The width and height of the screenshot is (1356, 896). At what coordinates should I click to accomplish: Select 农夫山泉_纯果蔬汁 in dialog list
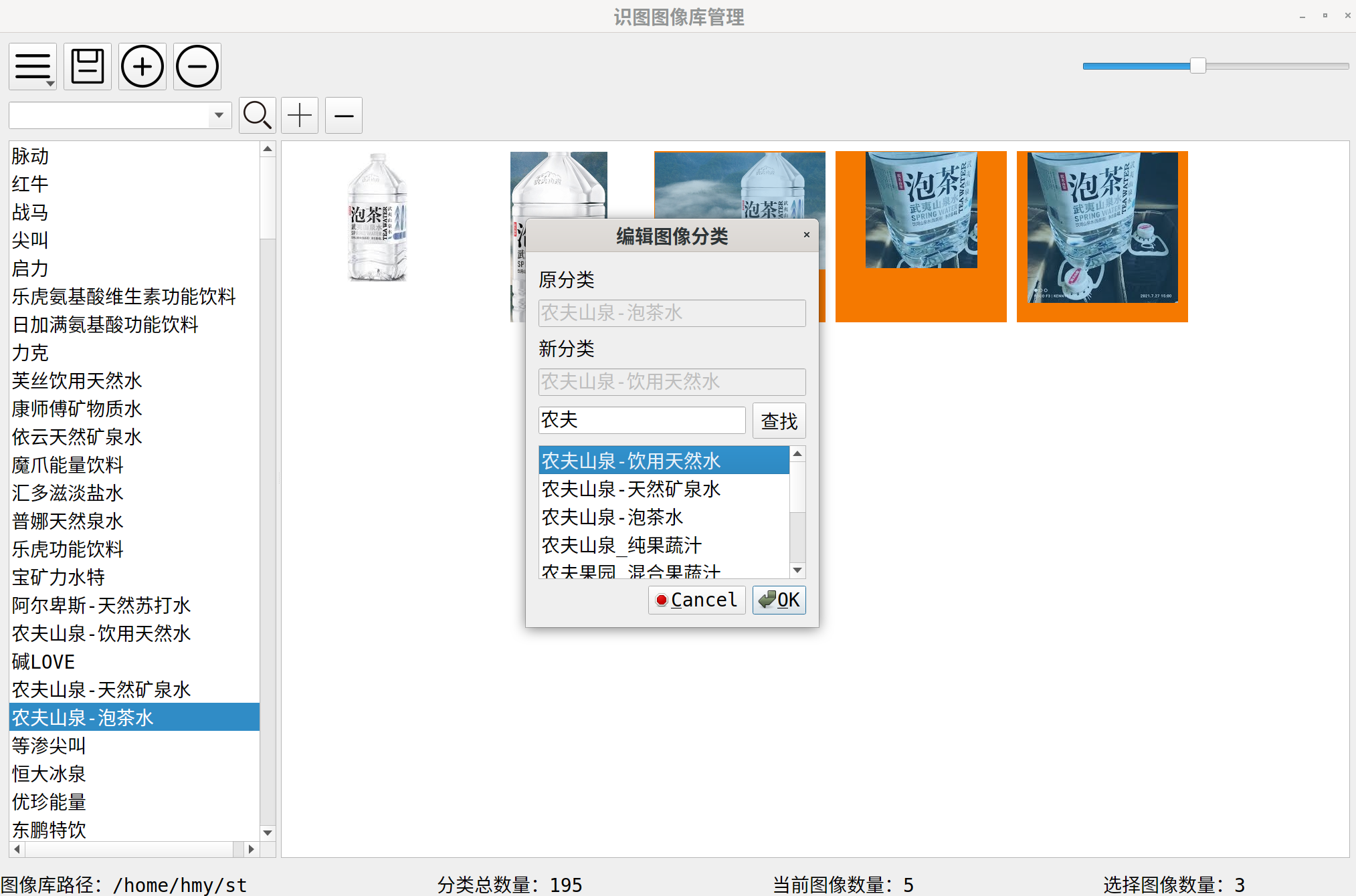[664, 545]
